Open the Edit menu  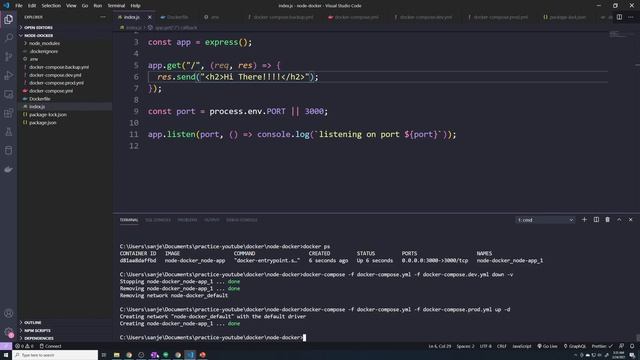32,6
